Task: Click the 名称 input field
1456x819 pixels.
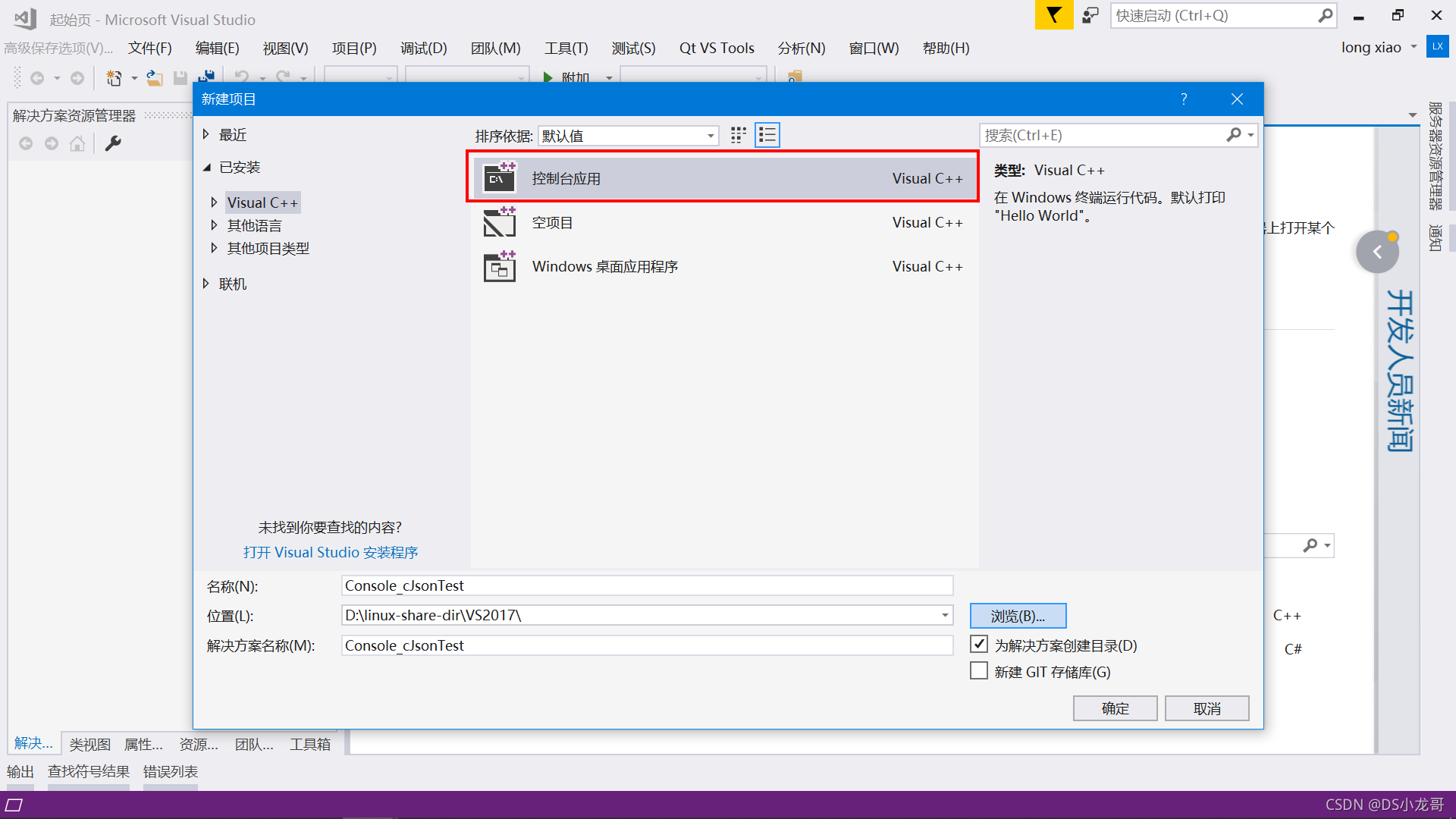Action: tap(646, 585)
